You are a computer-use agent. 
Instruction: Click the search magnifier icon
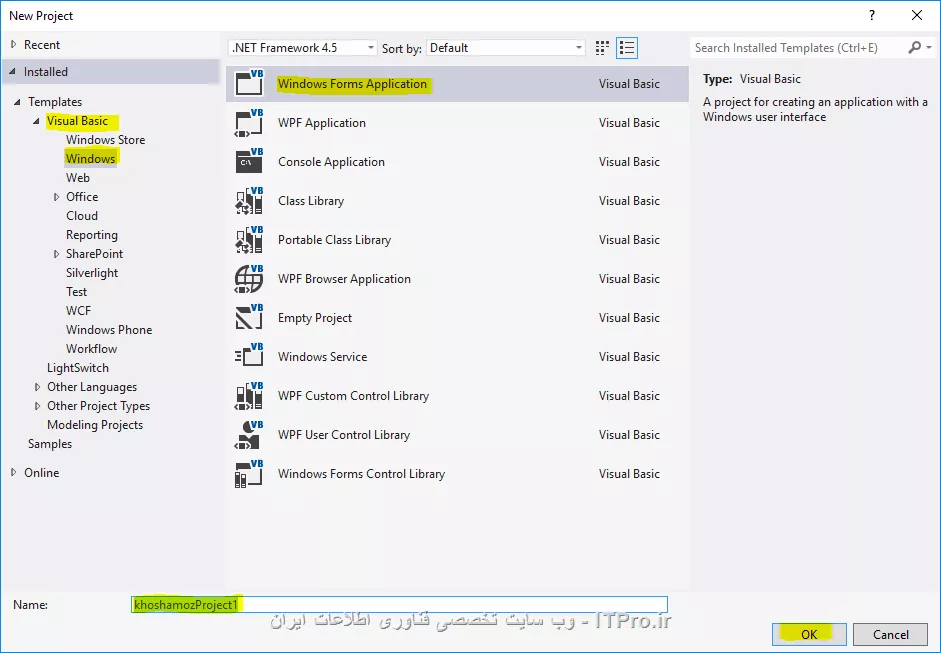(x=914, y=47)
